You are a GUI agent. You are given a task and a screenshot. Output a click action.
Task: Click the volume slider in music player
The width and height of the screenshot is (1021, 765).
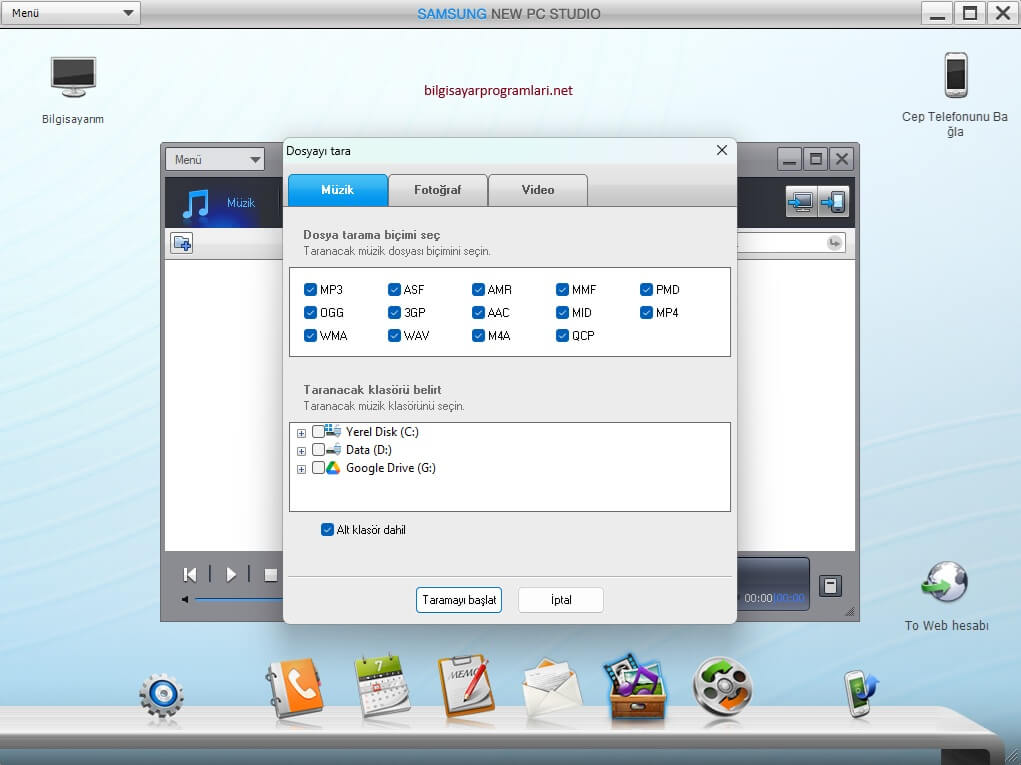coord(238,599)
